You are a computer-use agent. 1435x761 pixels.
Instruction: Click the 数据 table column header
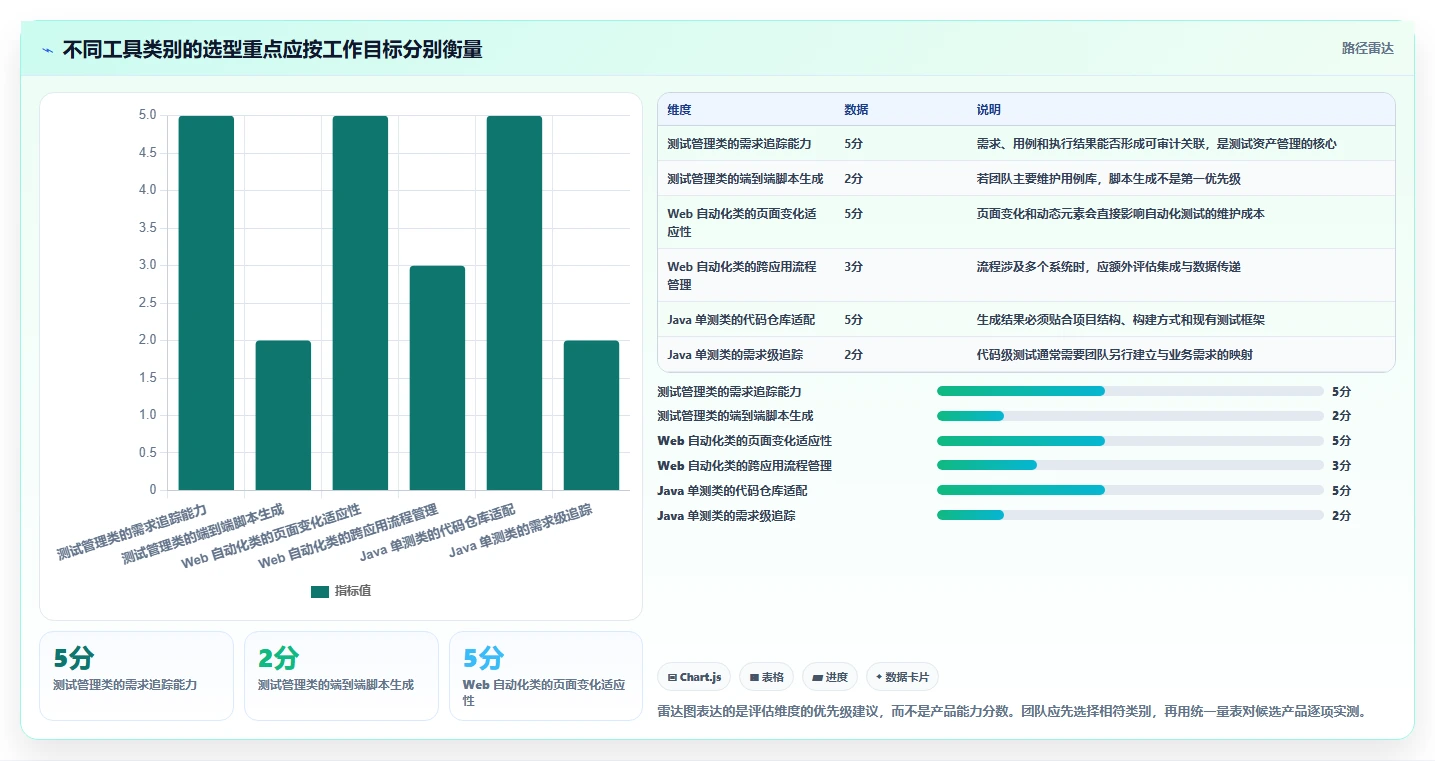point(856,110)
